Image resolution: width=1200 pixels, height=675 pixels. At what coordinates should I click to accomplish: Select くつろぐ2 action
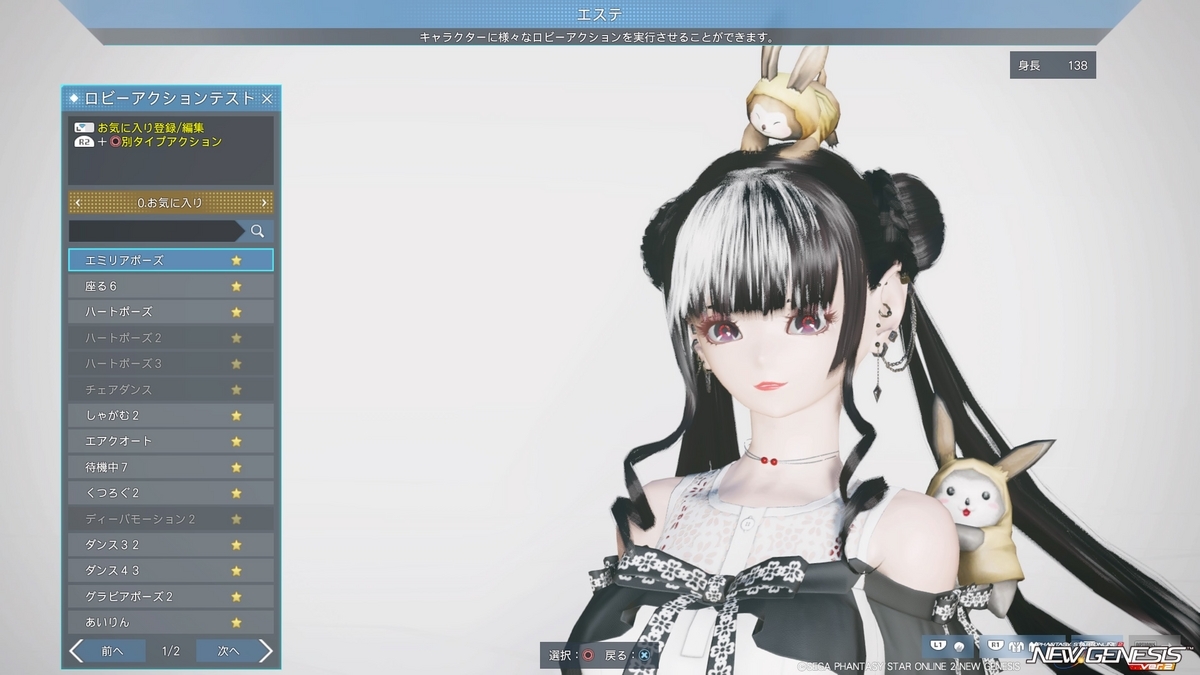[x=171, y=493]
